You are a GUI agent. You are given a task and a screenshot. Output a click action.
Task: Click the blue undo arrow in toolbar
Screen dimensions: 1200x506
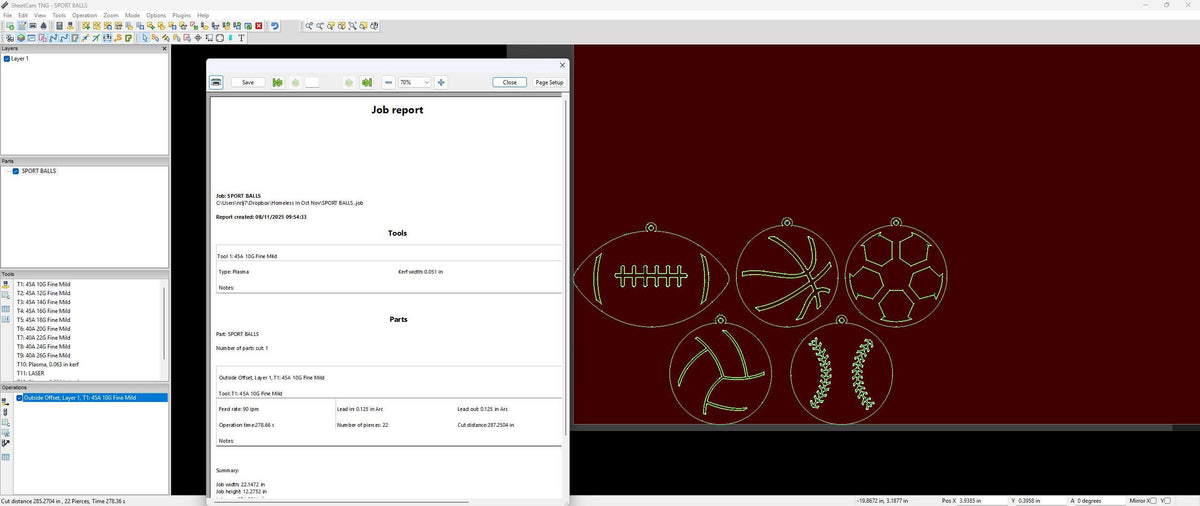point(275,26)
